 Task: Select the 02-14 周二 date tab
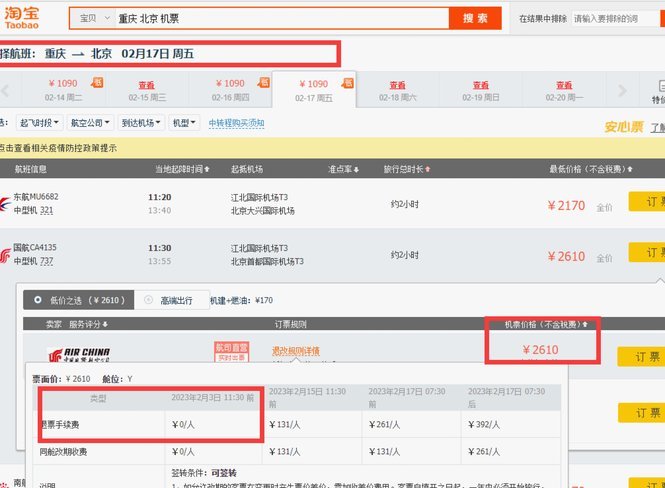point(63,90)
